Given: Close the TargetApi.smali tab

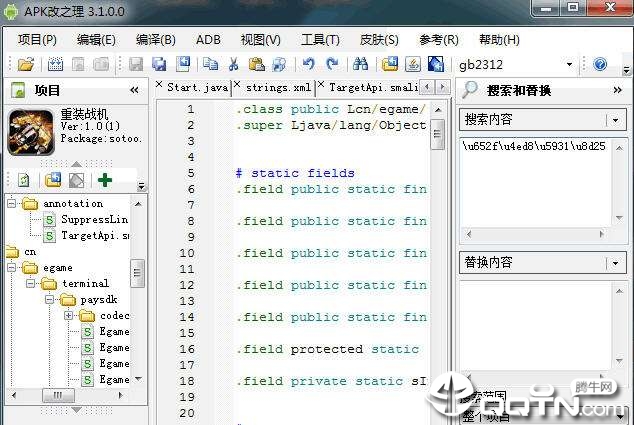Looking at the screenshot, I should [321, 84].
